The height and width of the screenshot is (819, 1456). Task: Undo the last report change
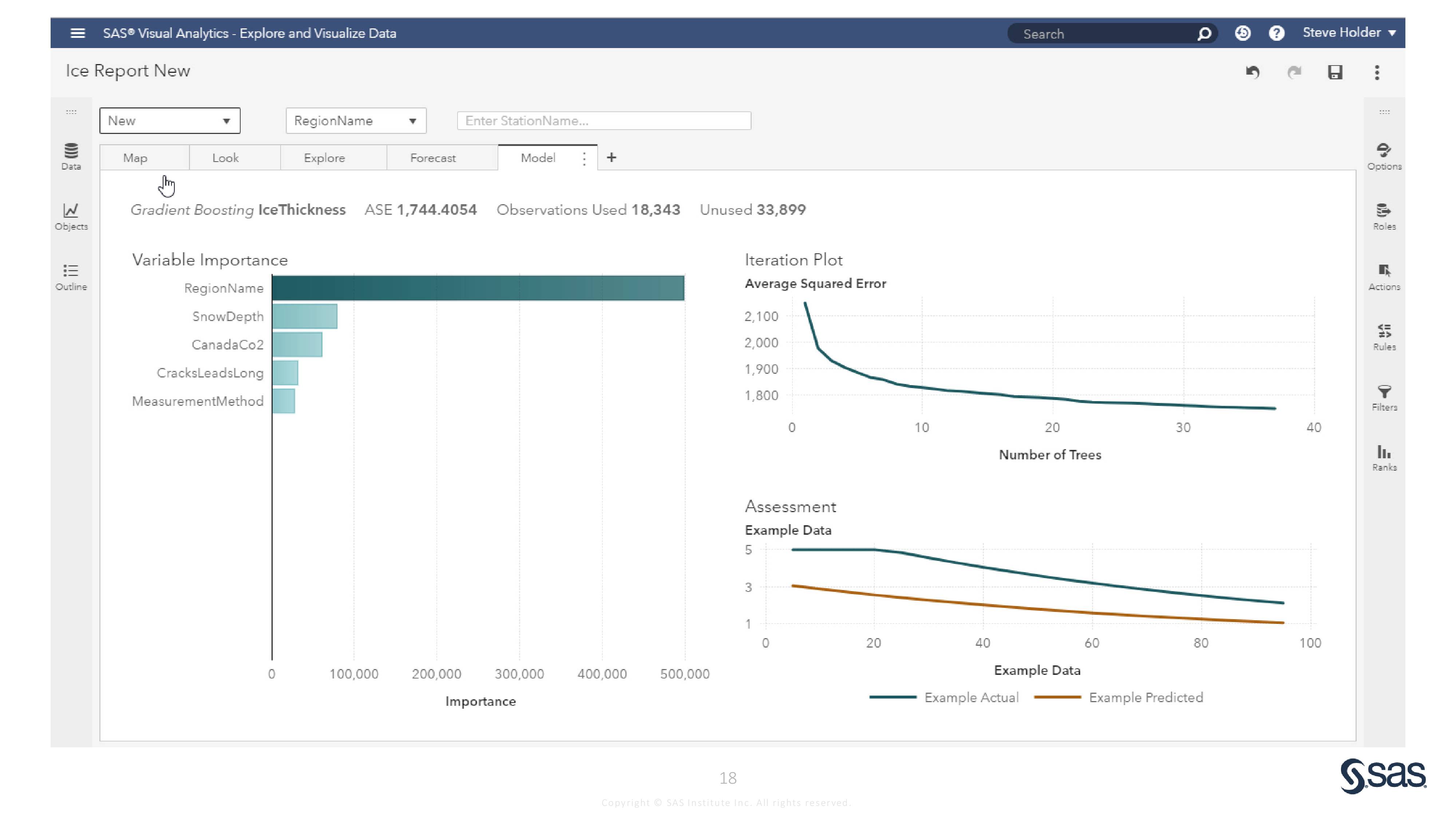click(x=1253, y=72)
